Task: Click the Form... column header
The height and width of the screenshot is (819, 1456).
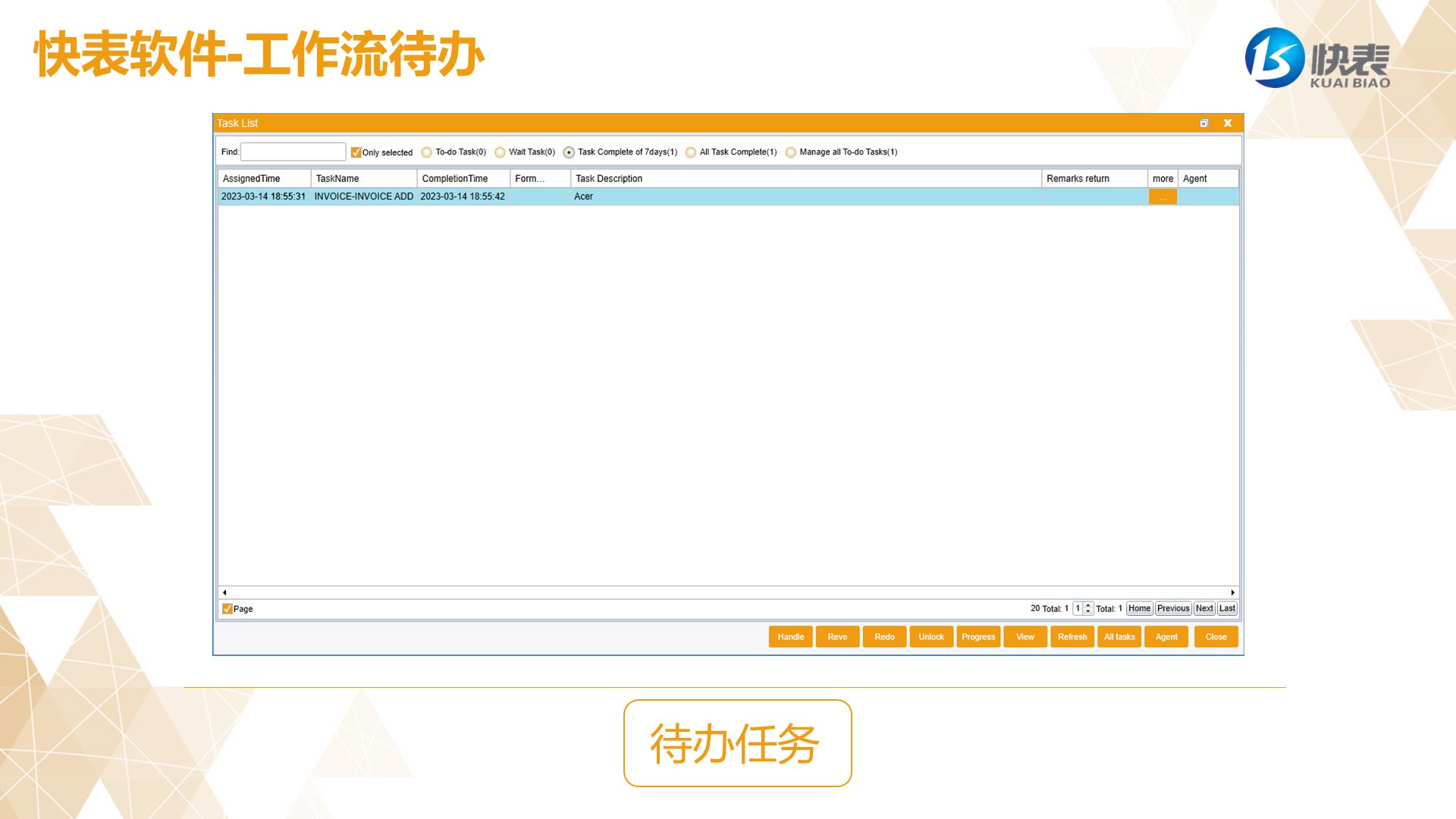Action: pos(540,178)
